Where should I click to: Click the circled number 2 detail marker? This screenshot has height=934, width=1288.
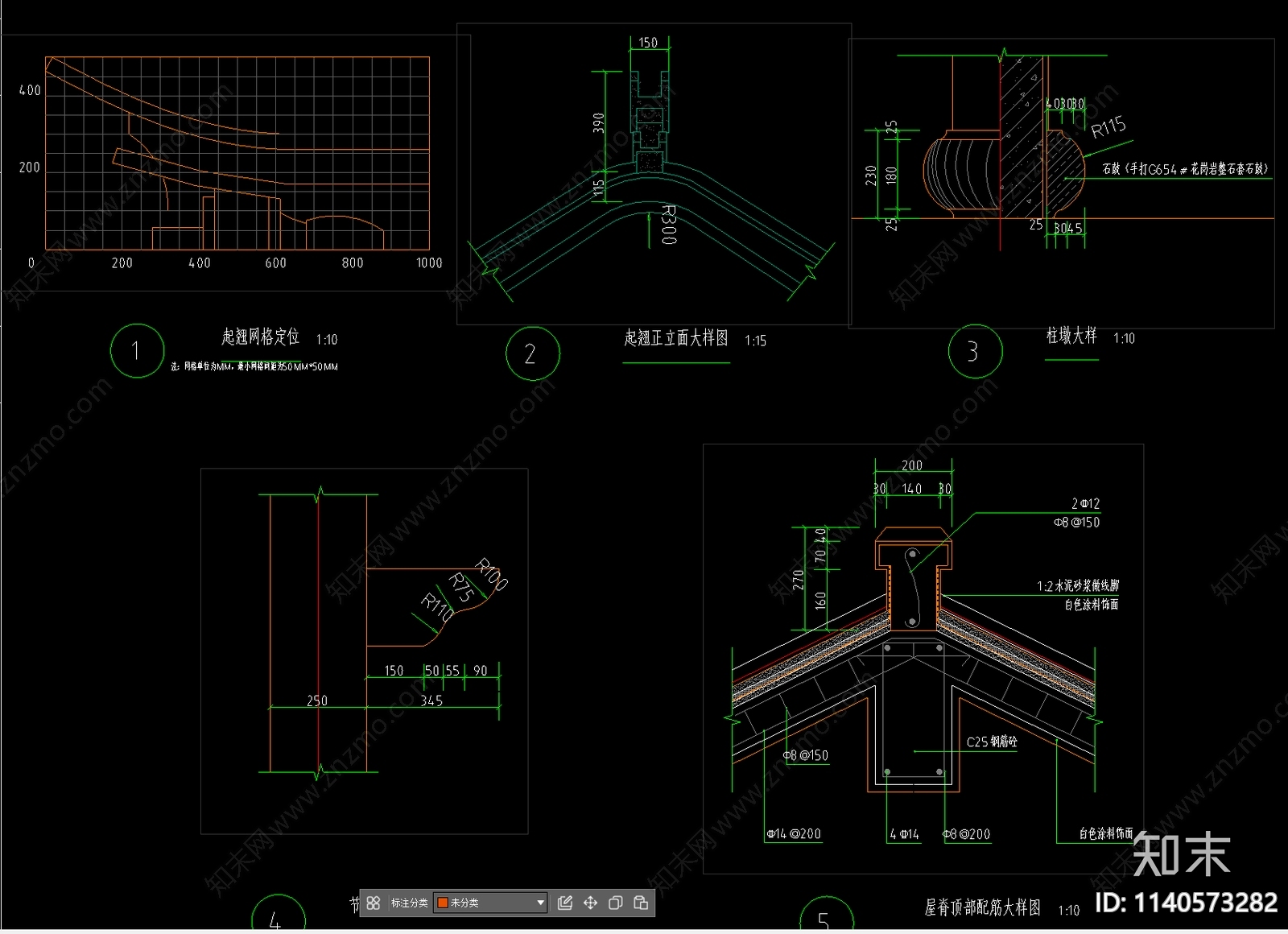[x=532, y=353]
